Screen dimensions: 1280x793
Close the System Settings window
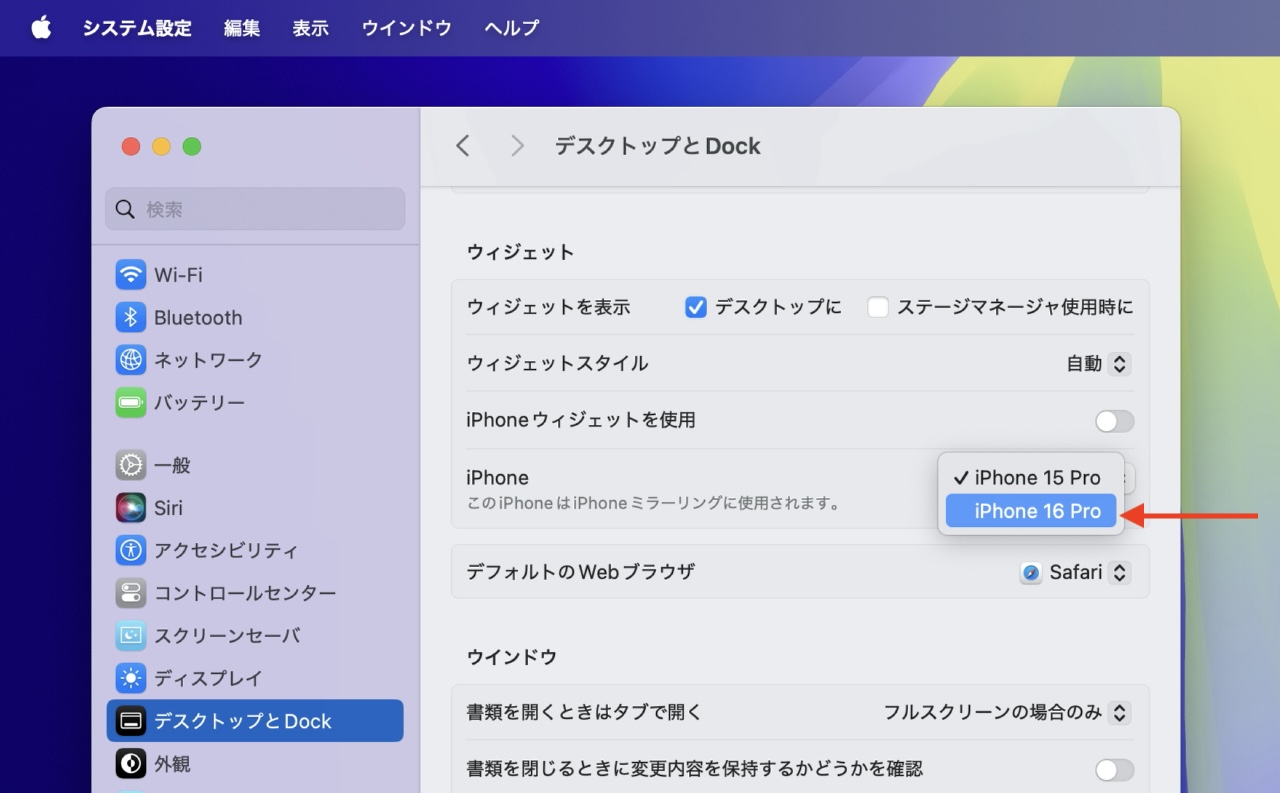(131, 147)
